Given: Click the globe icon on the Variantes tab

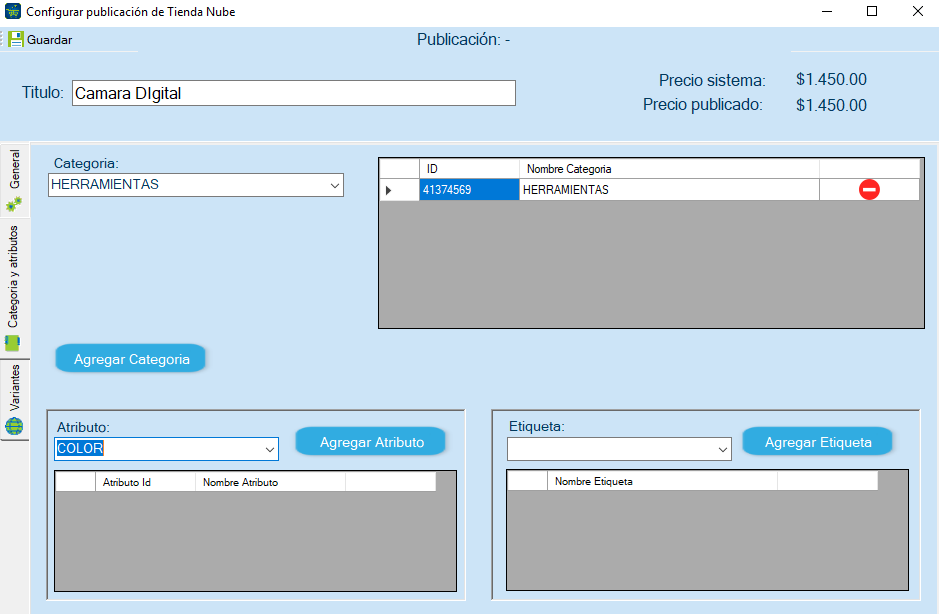Looking at the screenshot, I should [14, 426].
